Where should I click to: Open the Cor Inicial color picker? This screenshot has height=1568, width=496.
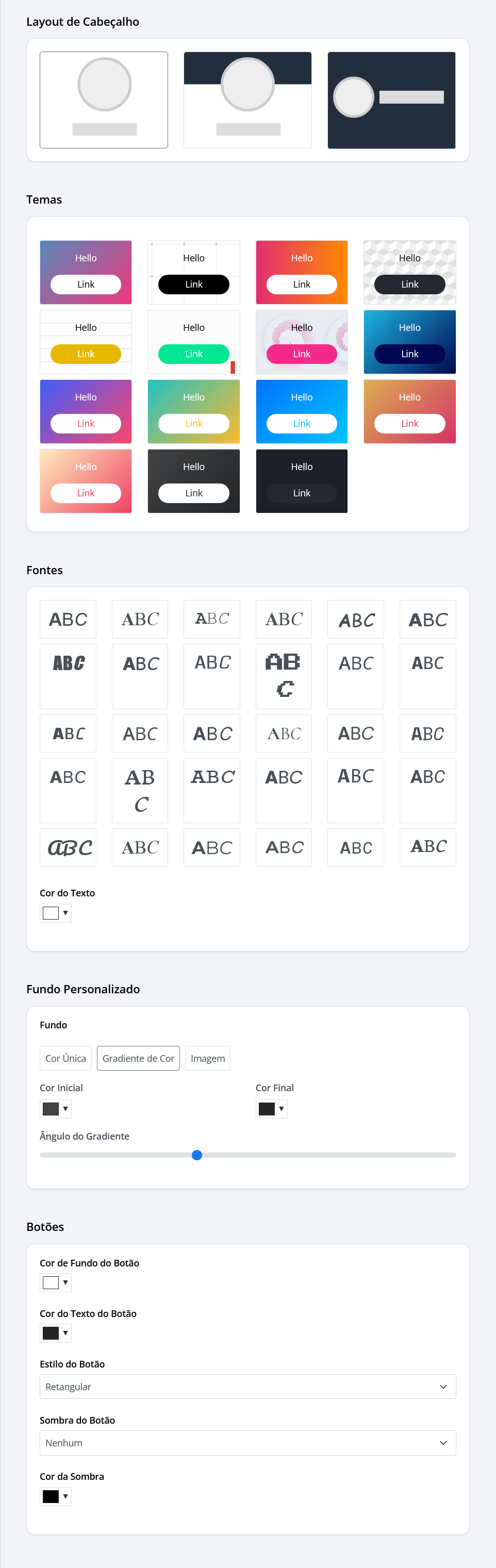click(55, 1108)
